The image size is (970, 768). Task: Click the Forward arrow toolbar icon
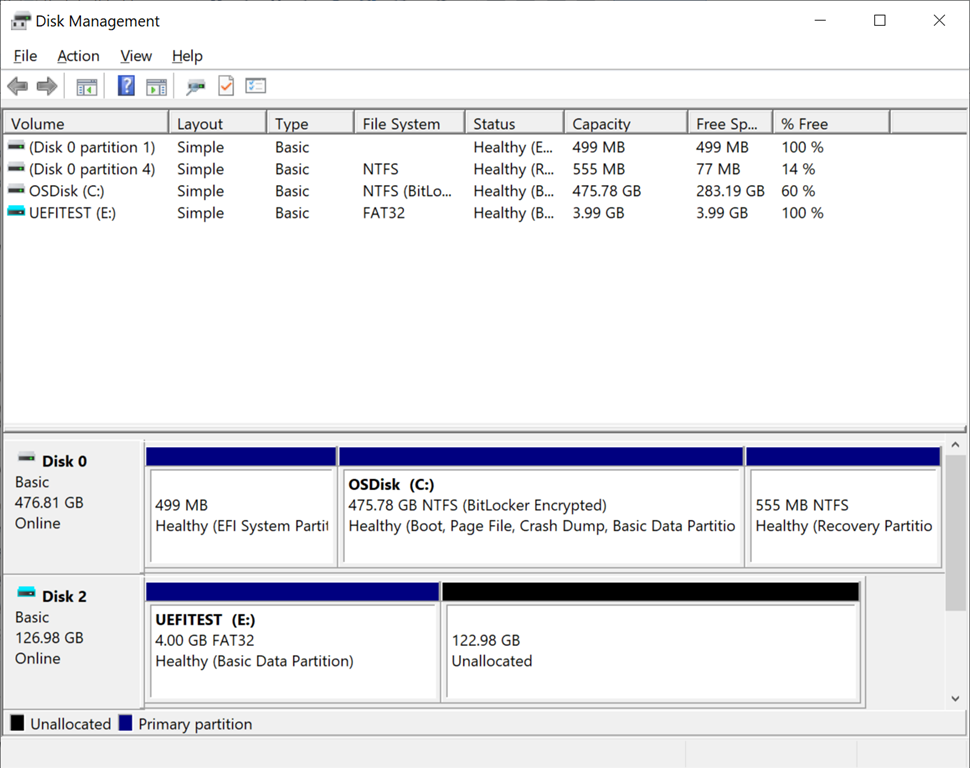coord(46,87)
